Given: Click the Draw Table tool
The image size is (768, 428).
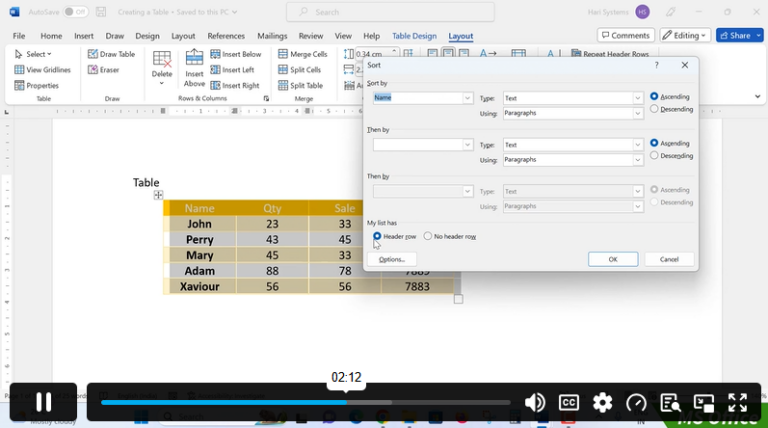Looking at the screenshot, I should (x=111, y=54).
